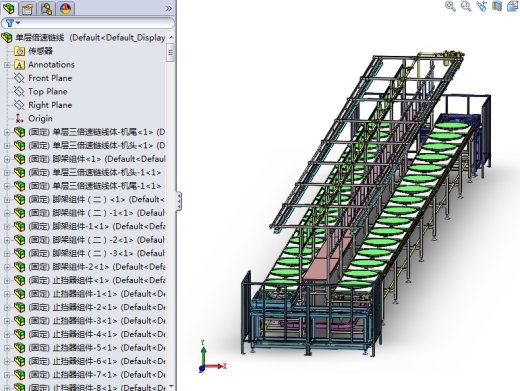Open the View Orientation cube icon
This screenshot has height=391, width=520.
click(x=512, y=6)
